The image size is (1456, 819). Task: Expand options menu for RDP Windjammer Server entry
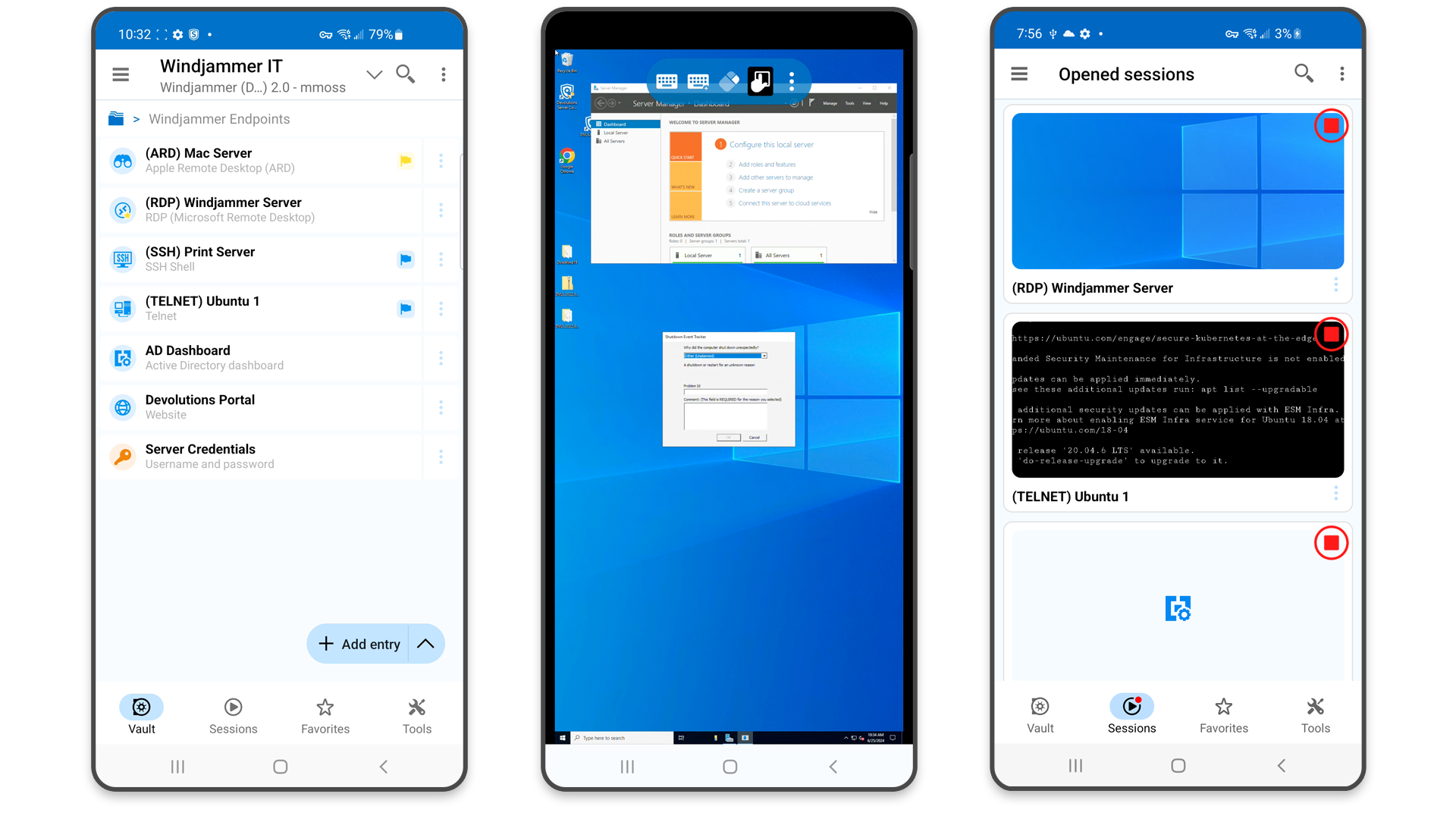441,210
